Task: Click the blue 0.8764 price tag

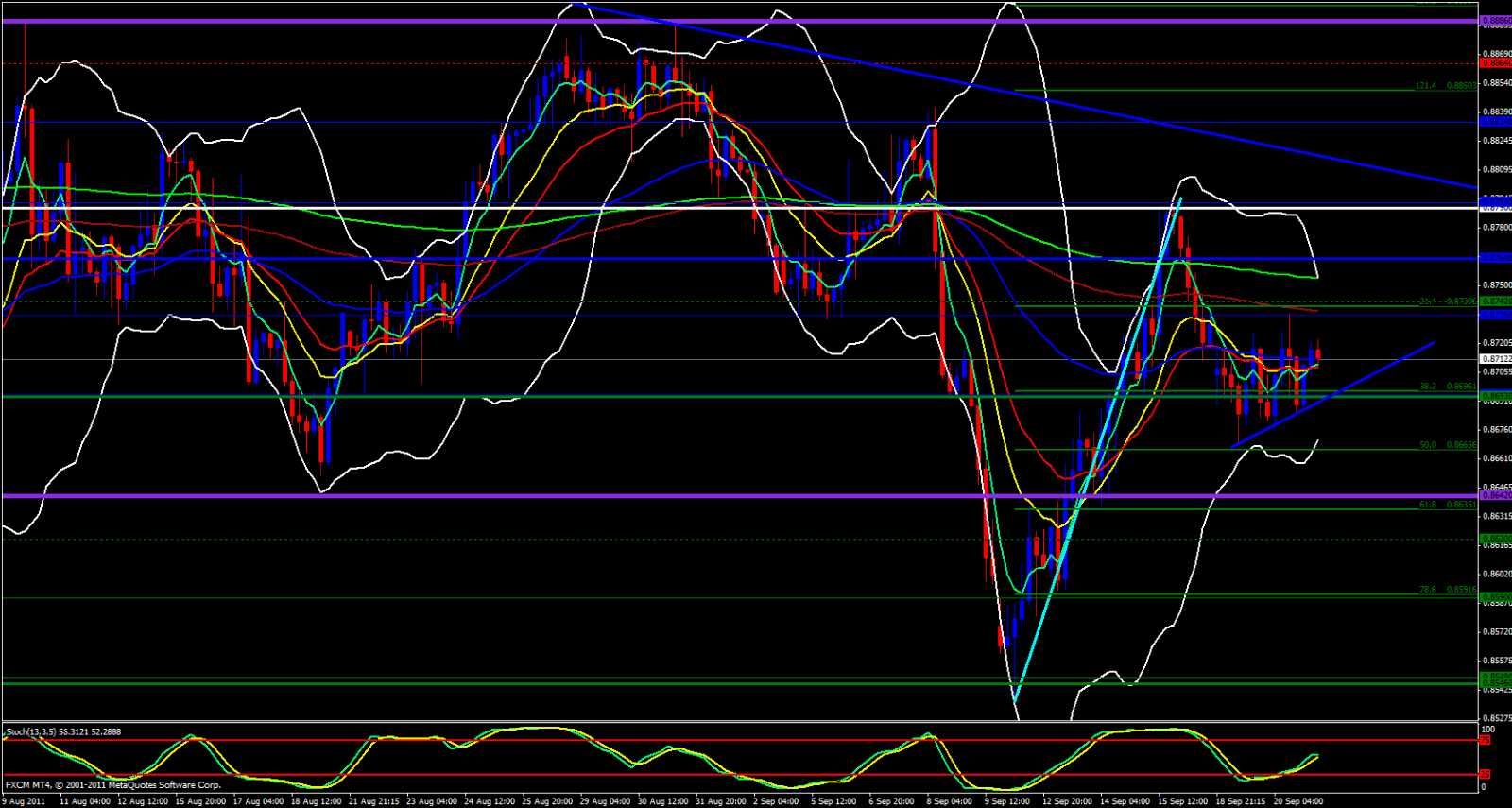Action: [x=1494, y=258]
